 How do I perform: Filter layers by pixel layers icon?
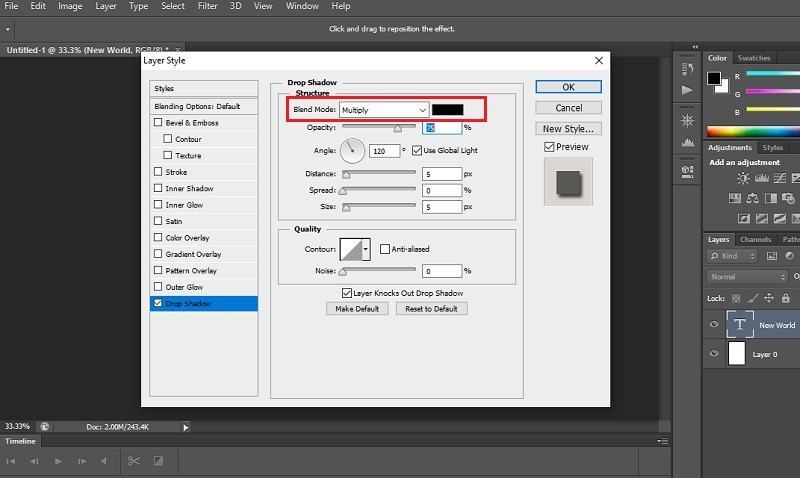tap(771, 256)
